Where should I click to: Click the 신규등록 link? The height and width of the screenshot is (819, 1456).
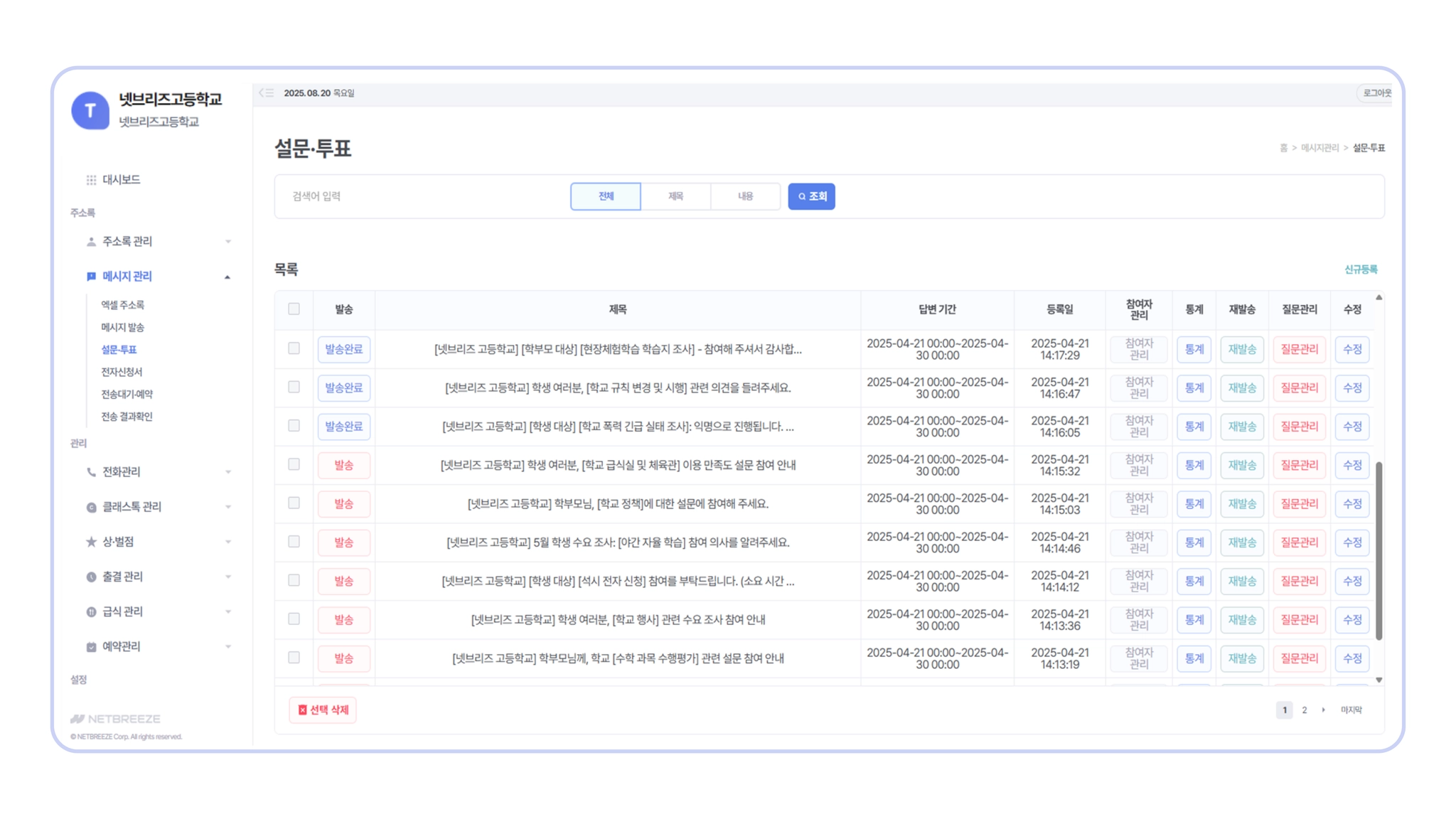coord(1360,269)
